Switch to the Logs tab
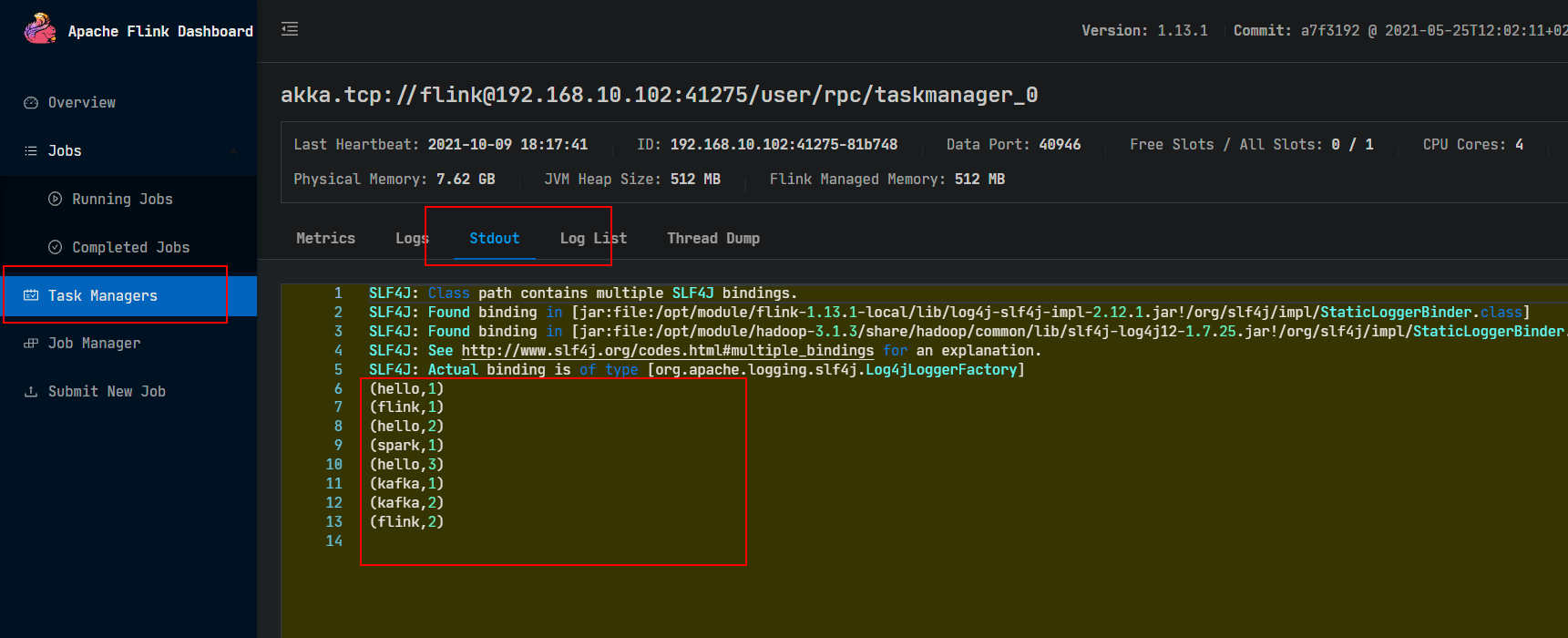Screen dimensions: 1568x638 (412, 238)
